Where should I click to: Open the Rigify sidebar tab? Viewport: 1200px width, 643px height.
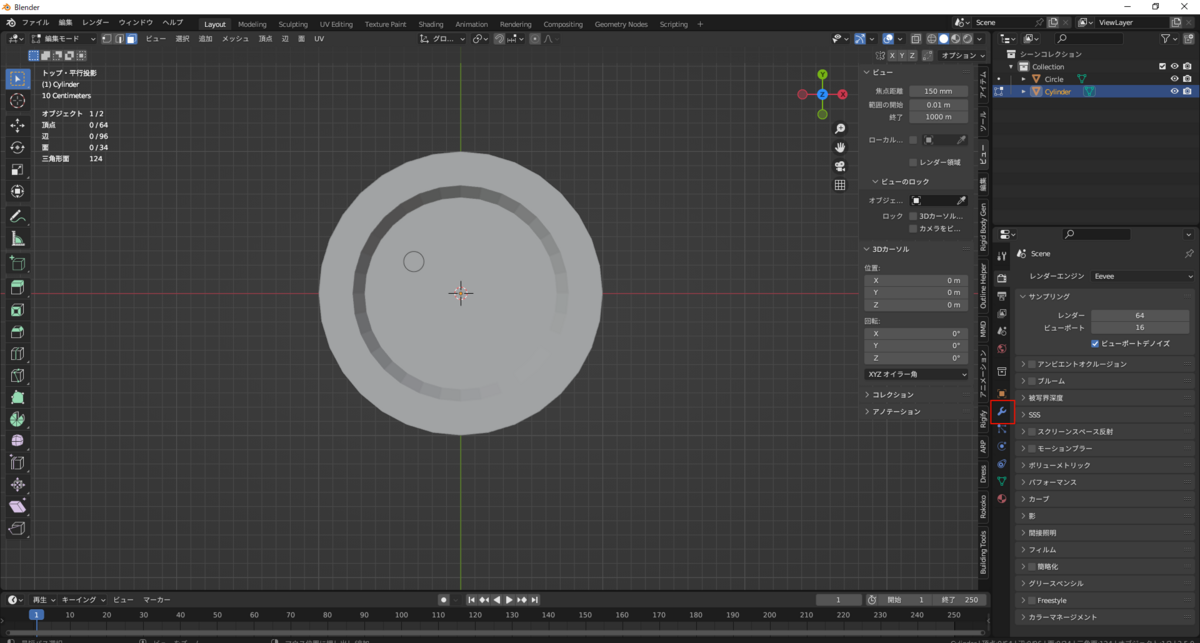click(983, 418)
